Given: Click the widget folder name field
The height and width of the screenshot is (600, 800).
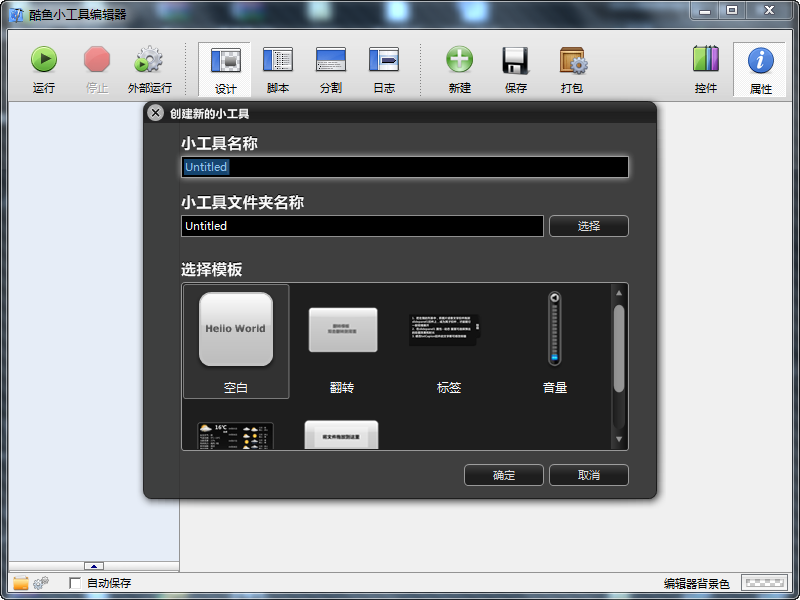Looking at the screenshot, I should [362, 226].
